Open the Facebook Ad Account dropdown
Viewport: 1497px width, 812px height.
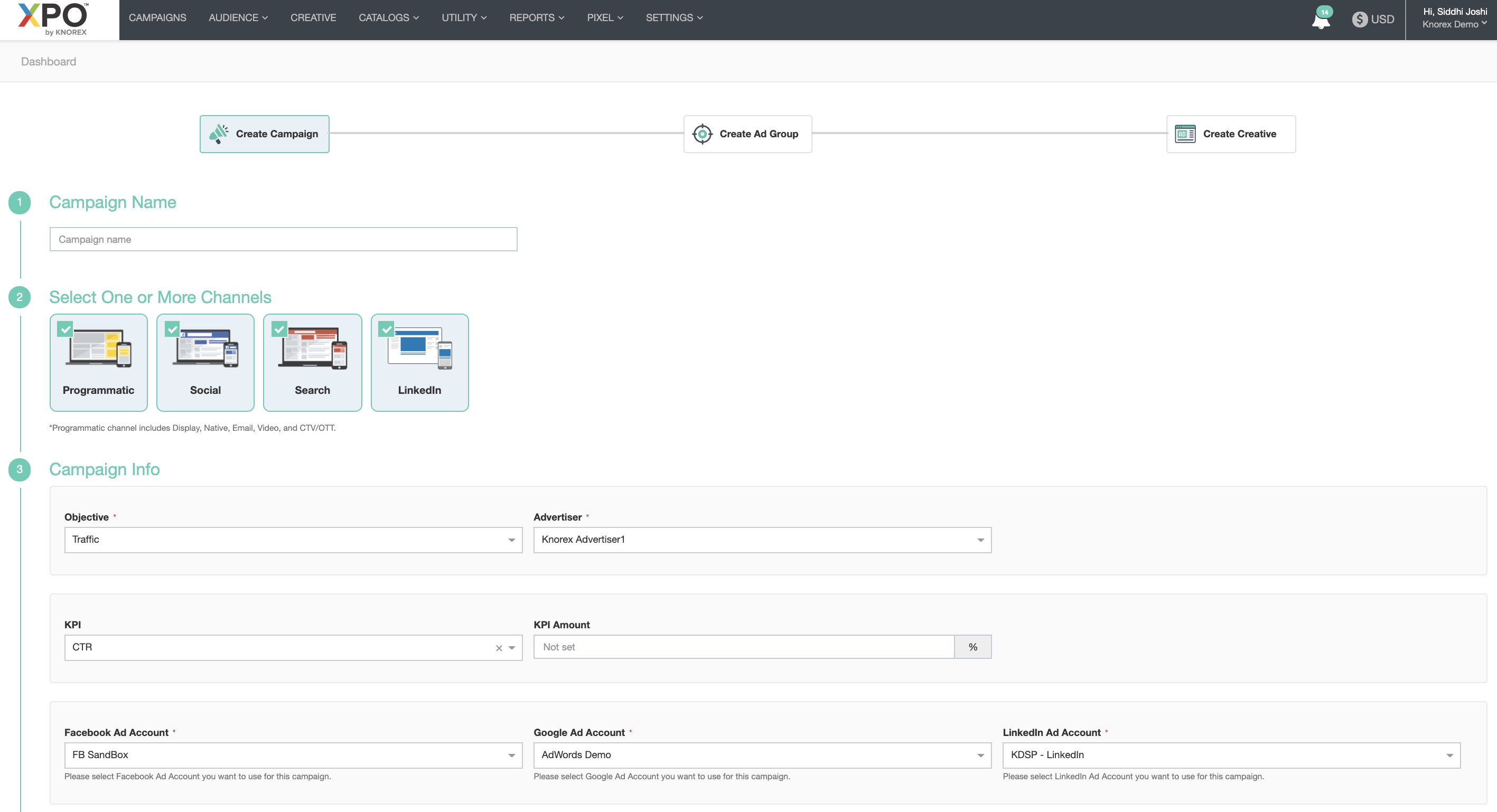pos(293,755)
